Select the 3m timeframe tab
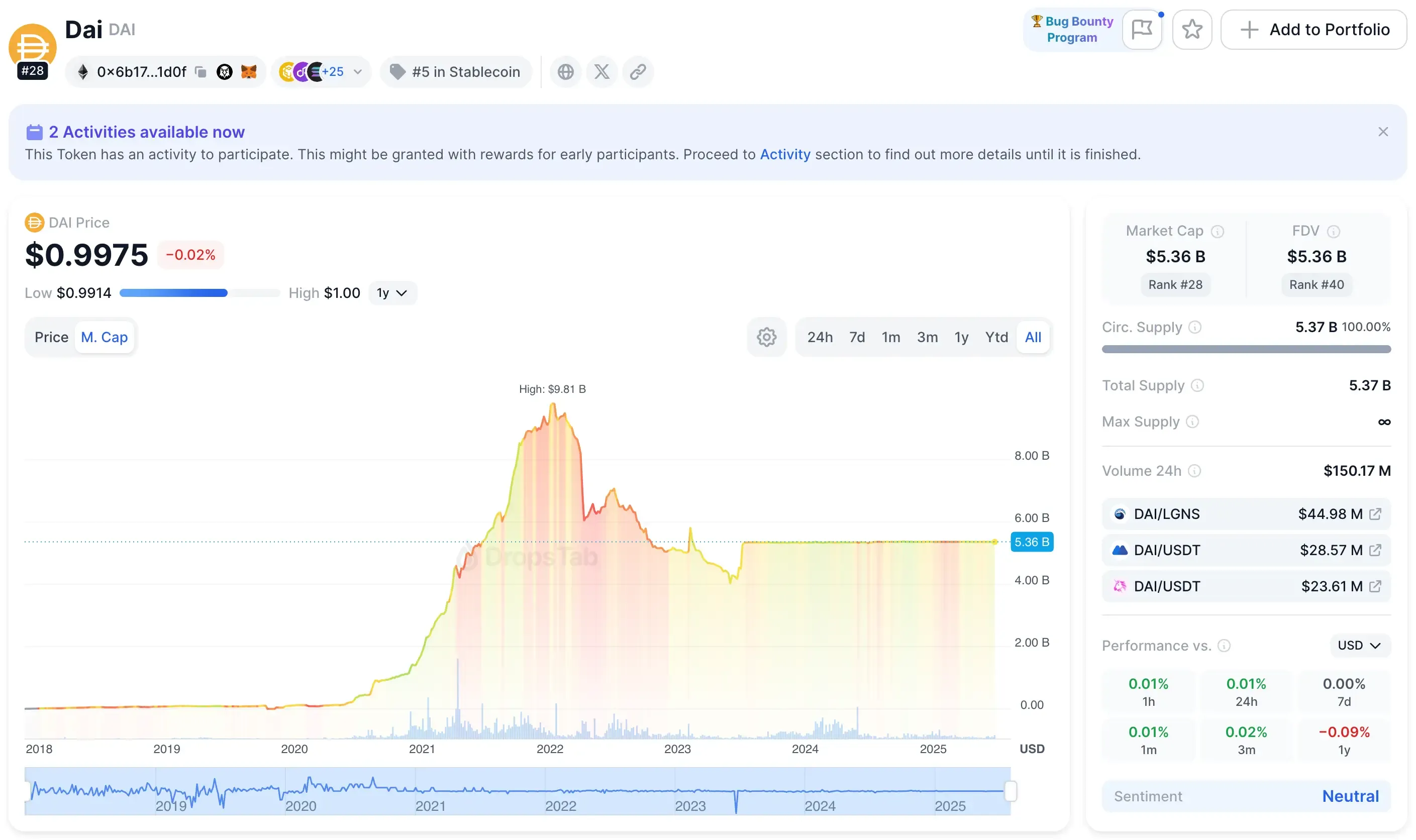Viewport: 1416px width, 840px height. [928, 337]
